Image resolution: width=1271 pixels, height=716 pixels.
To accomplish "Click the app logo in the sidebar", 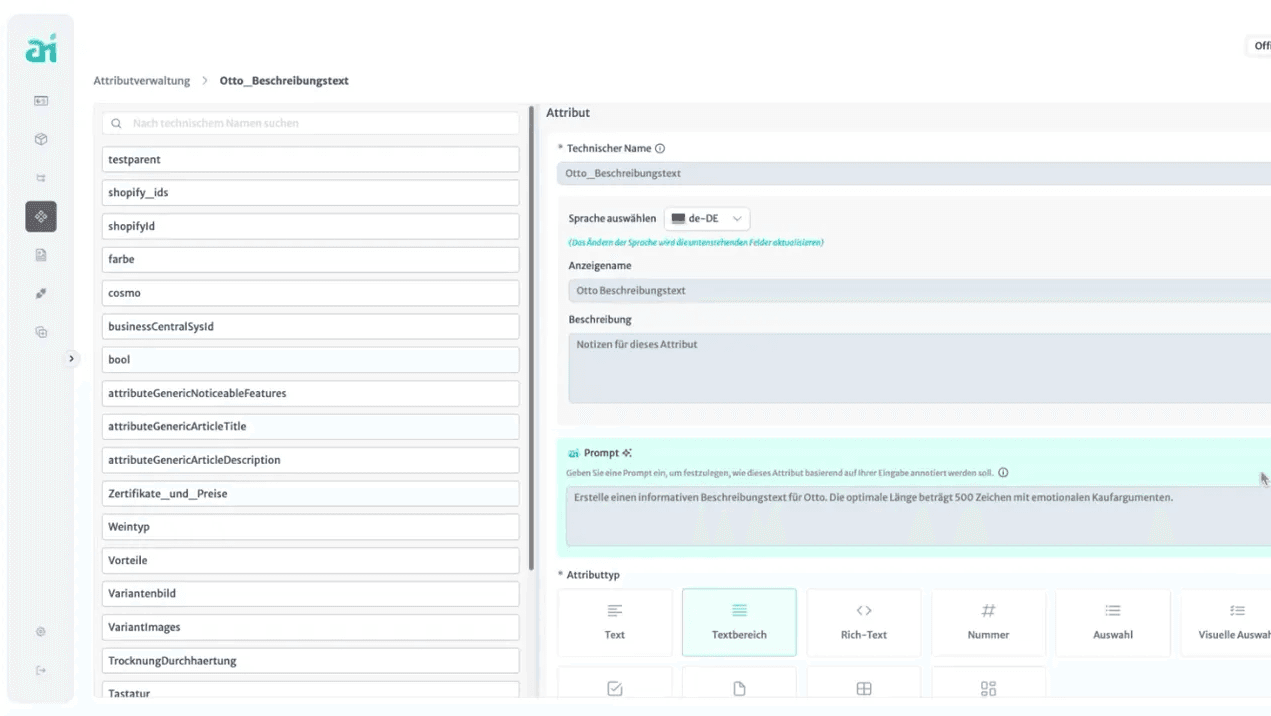I will pyautogui.click(x=41, y=48).
